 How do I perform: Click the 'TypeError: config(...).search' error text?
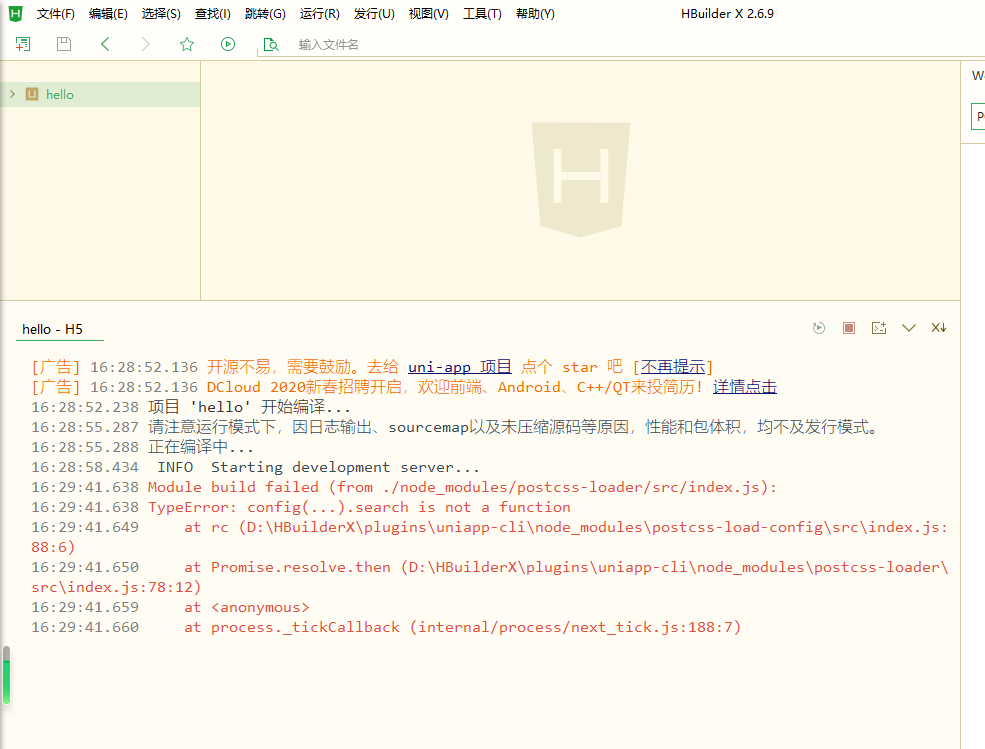tap(359, 508)
